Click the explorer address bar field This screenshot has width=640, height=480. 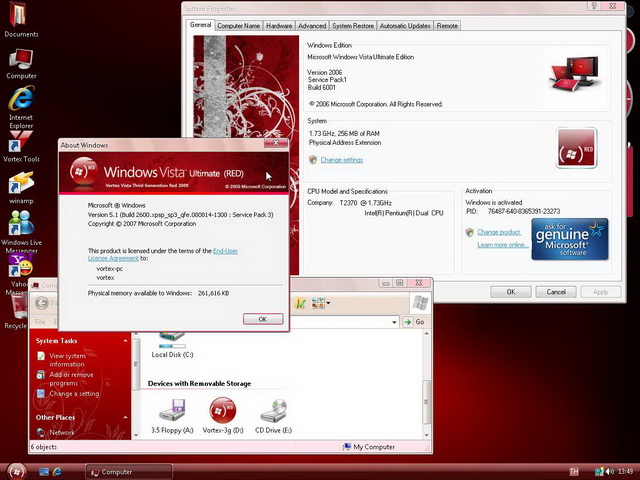point(344,322)
